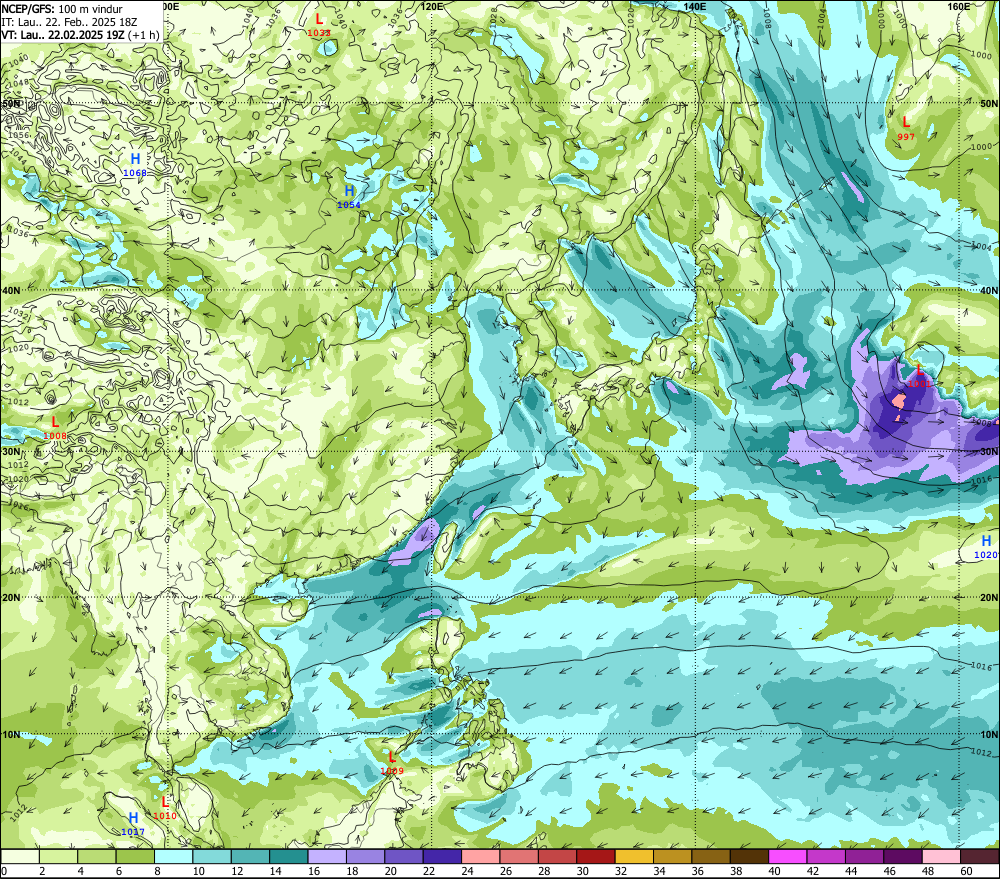Viewport: 1000px width, 879px height.
Task: Pick the legend swatch between 20 and 22
Action: [x=404, y=856]
